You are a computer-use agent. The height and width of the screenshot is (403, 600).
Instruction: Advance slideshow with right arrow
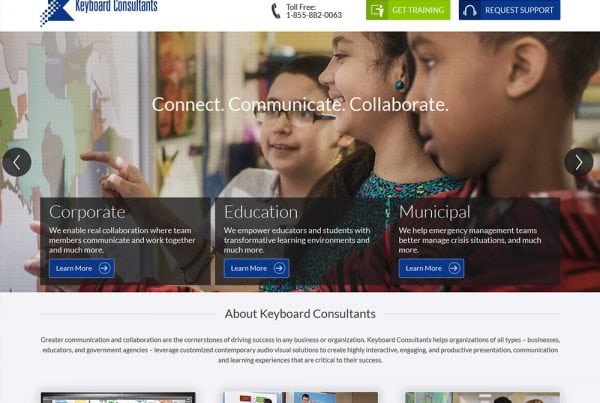coord(579,162)
